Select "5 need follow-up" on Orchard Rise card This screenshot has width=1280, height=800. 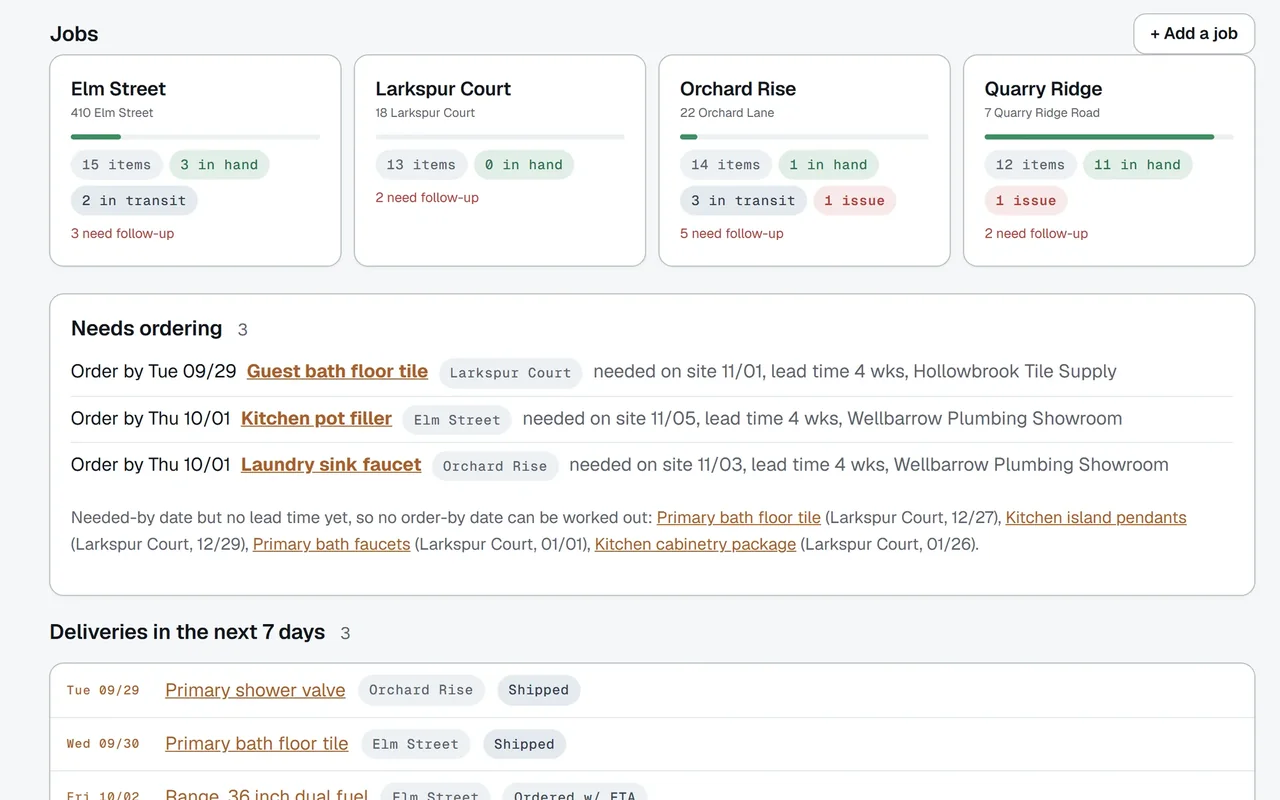[x=732, y=233]
